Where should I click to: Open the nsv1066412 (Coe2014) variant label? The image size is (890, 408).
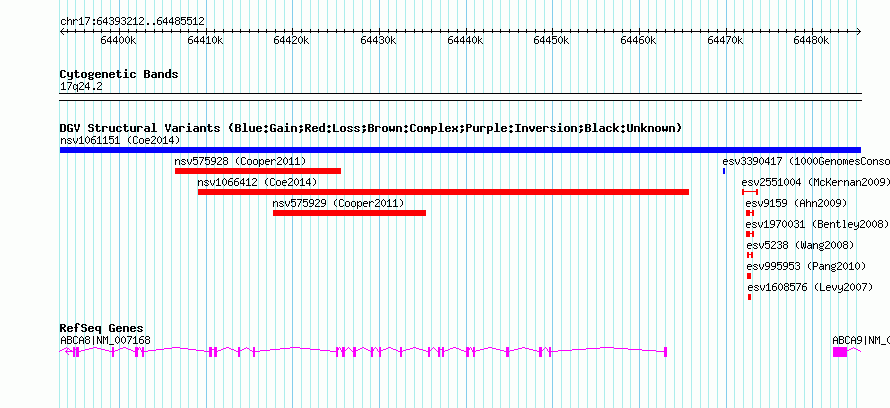(x=257, y=182)
